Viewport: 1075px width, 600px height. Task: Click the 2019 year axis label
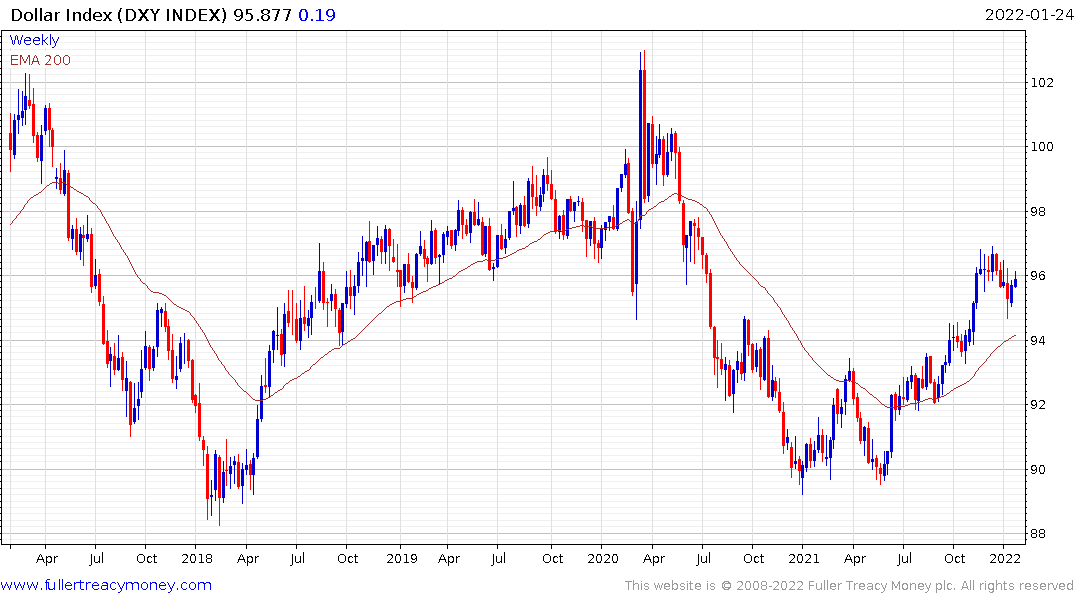[402, 558]
